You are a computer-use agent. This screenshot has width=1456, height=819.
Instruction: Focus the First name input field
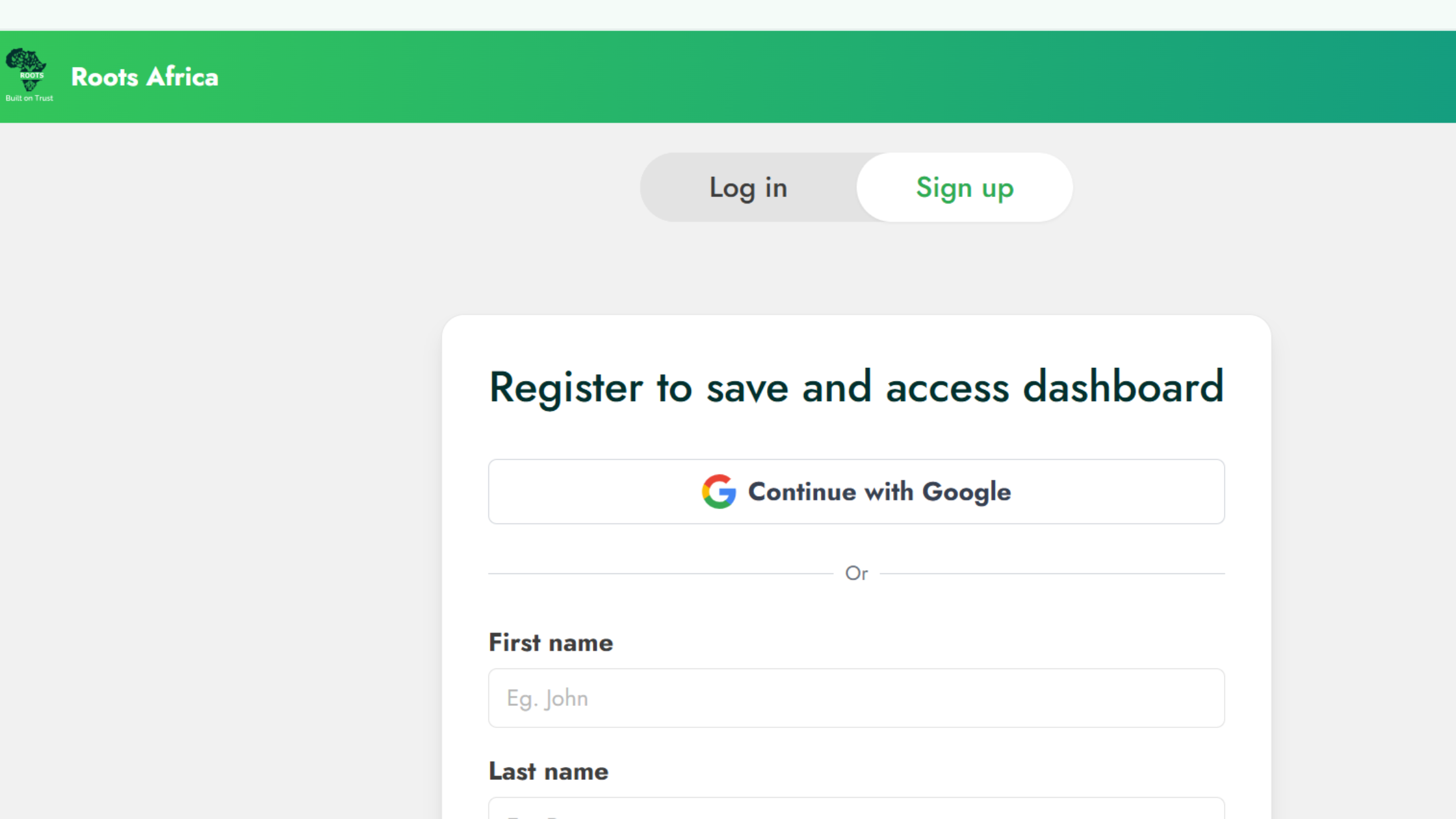(x=857, y=698)
